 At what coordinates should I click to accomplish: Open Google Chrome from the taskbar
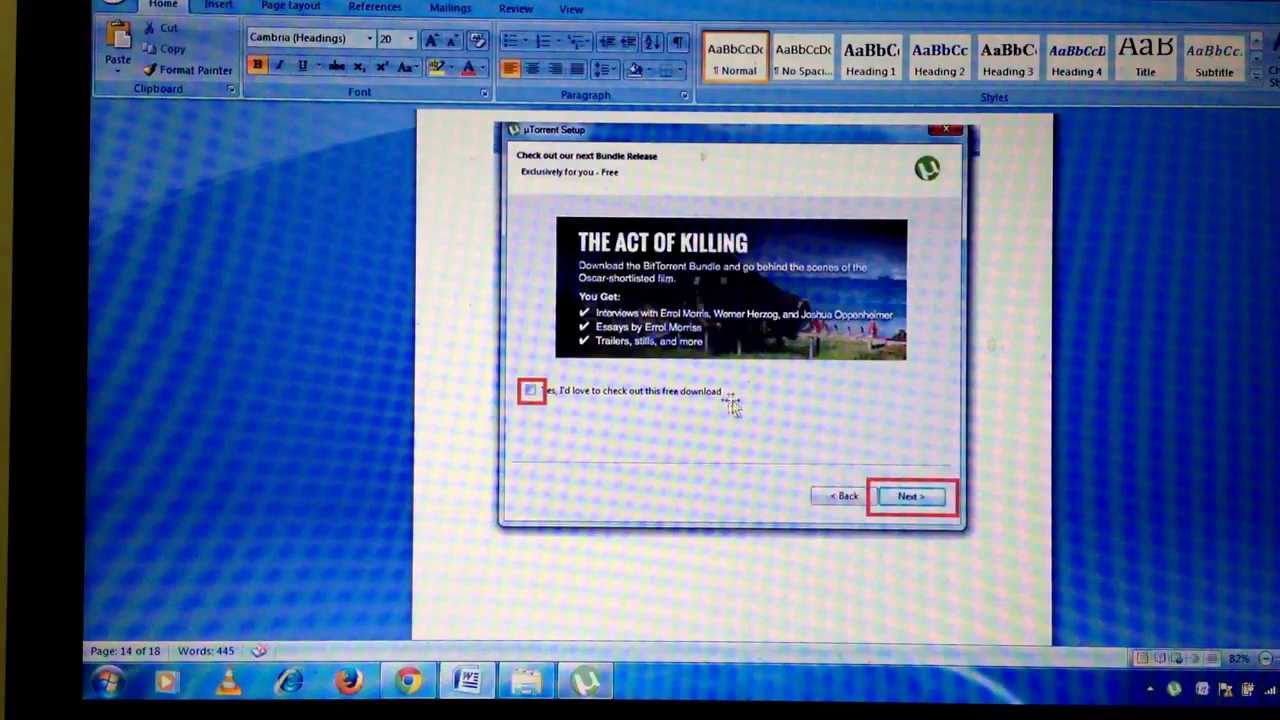[x=408, y=682]
